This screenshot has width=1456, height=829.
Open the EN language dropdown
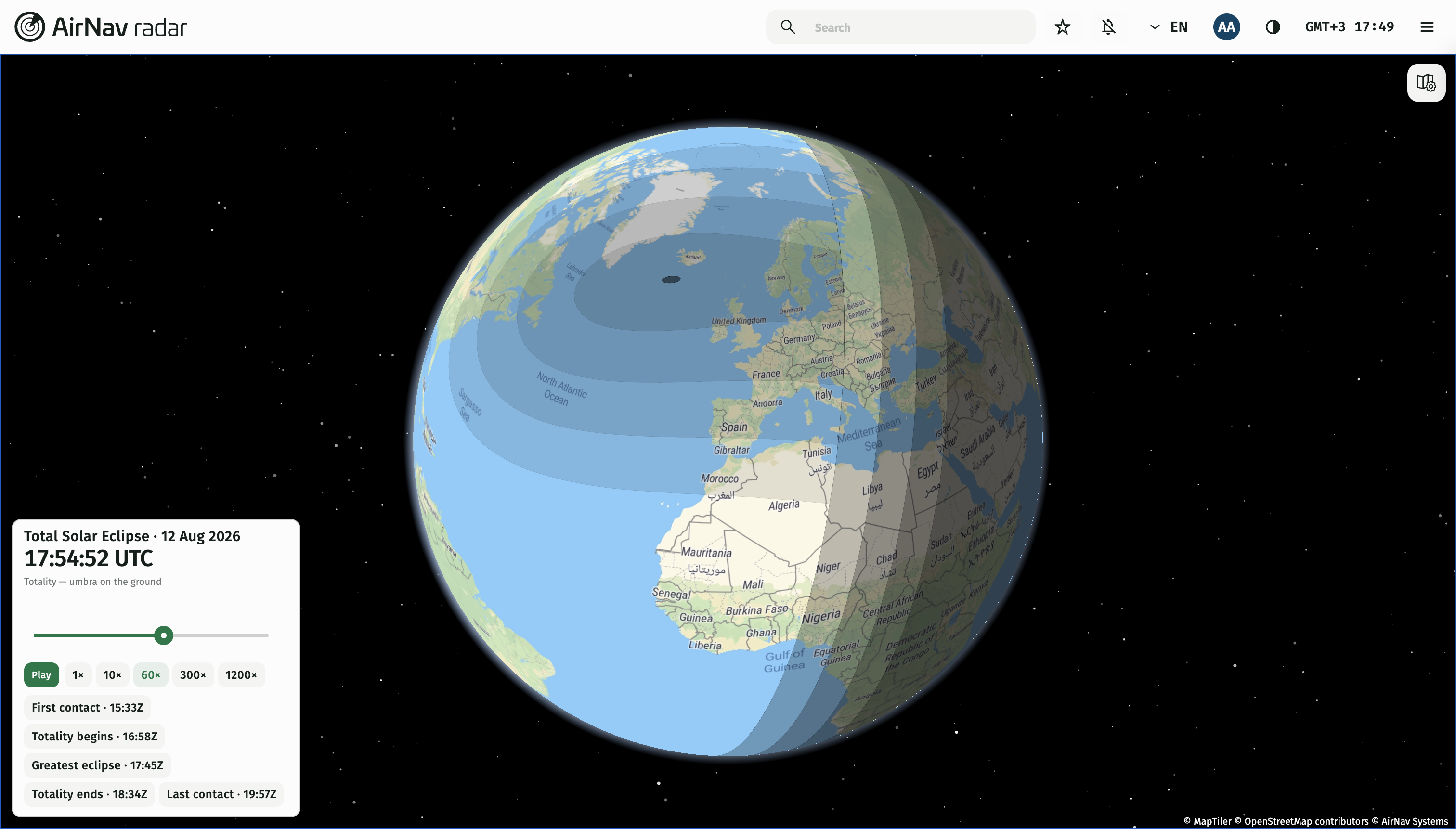click(x=1169, y=27)
